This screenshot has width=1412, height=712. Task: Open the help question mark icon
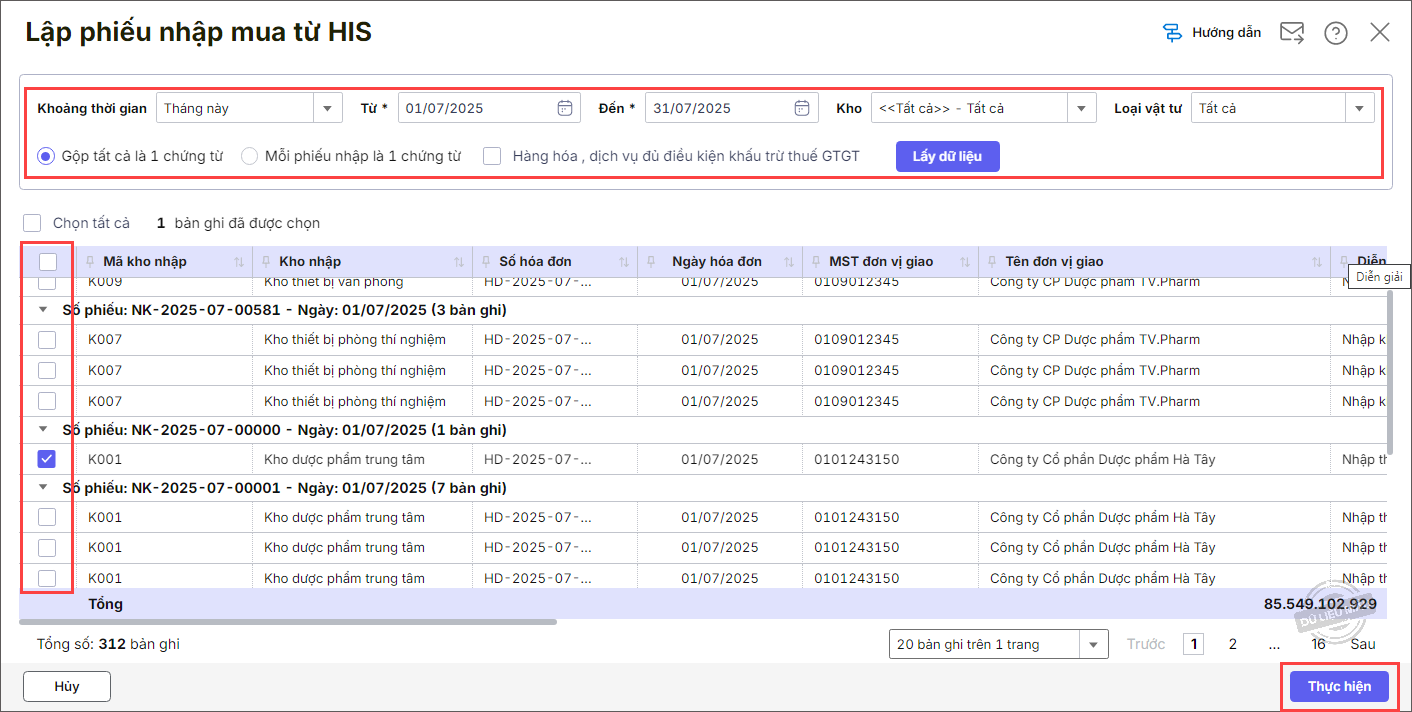click(x=1336, y=33)
